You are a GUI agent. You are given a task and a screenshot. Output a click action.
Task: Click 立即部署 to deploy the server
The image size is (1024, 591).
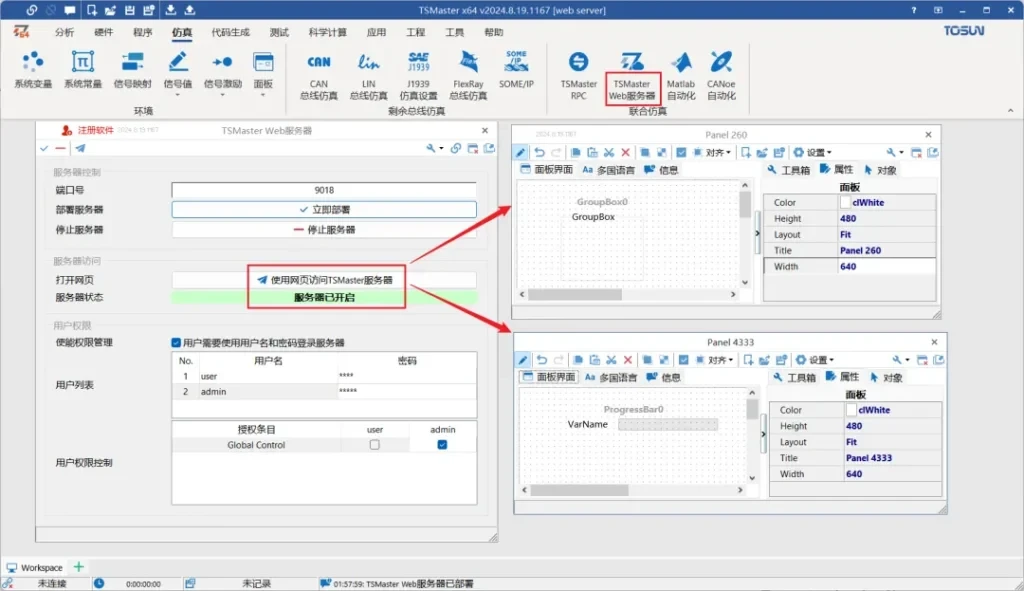point(324,210)
